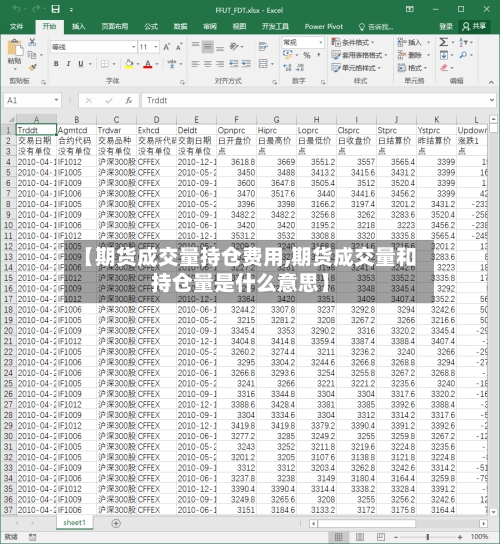Viewport: 500px width, 544px height.
Task: Click the center align icon
Action: click(207, 64)
